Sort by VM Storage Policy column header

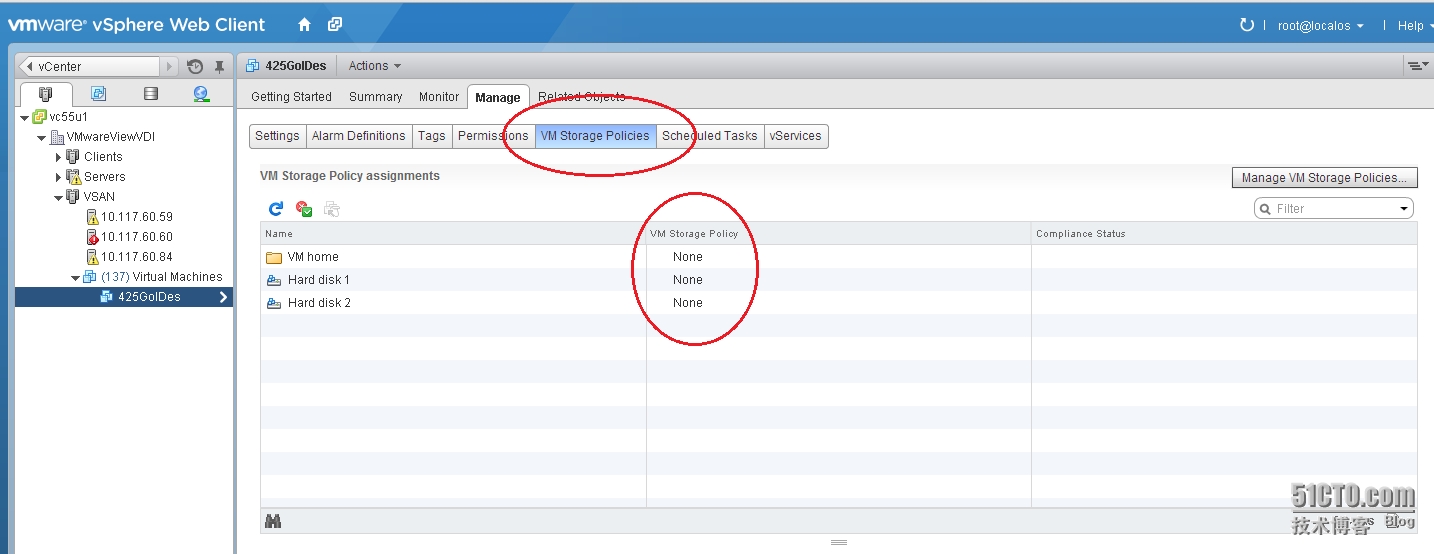pyautogui.click(x=839, y=234)
